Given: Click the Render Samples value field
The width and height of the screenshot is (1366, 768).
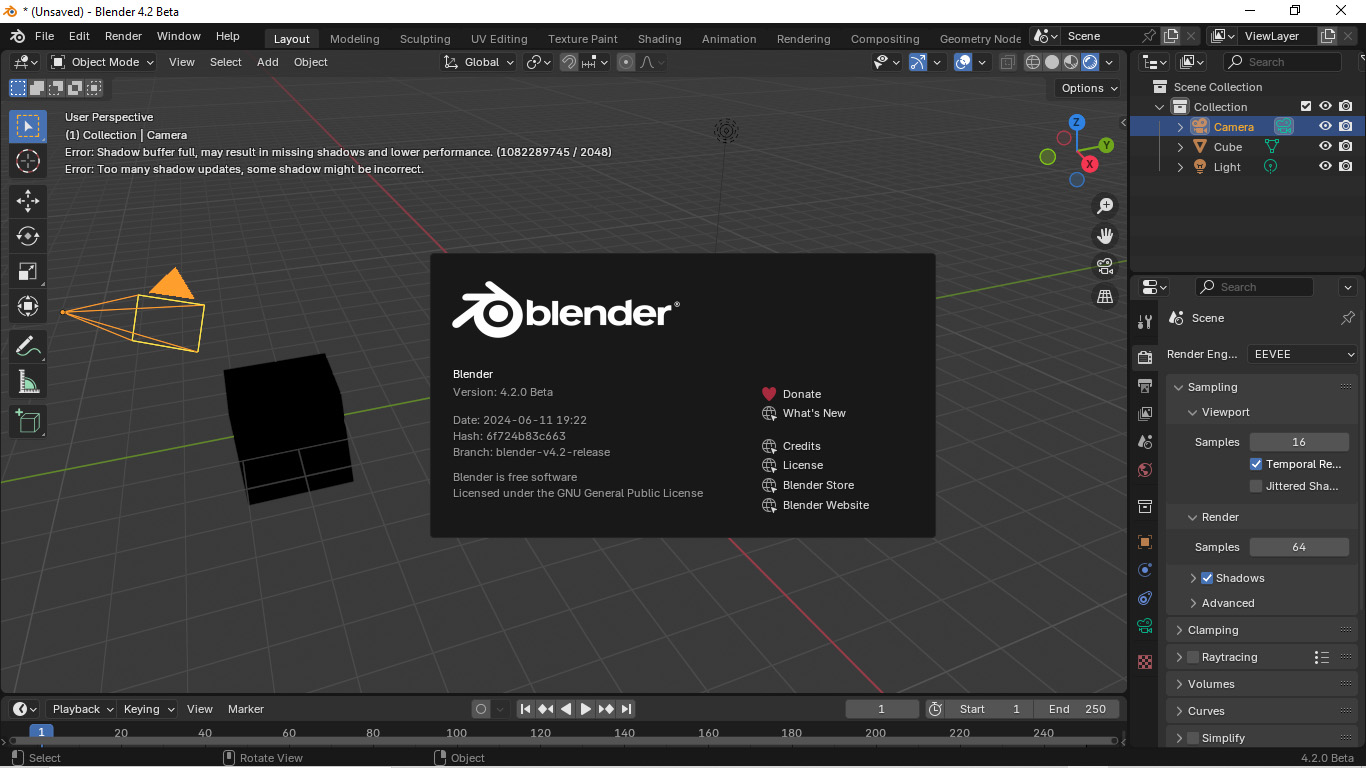Looking at the screenshot, I should (1299, 547).
